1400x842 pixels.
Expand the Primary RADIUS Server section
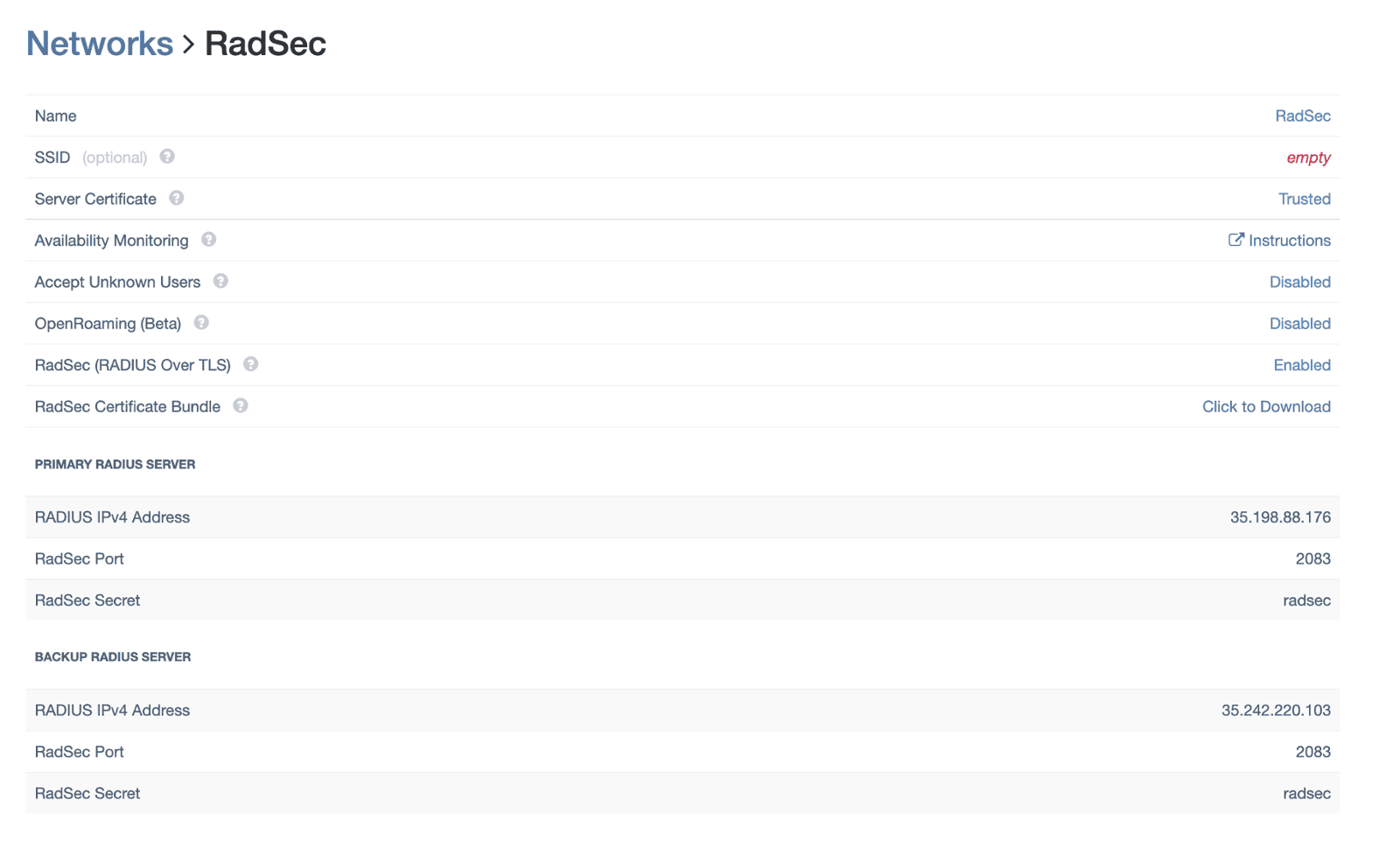[x=115, y=464]
